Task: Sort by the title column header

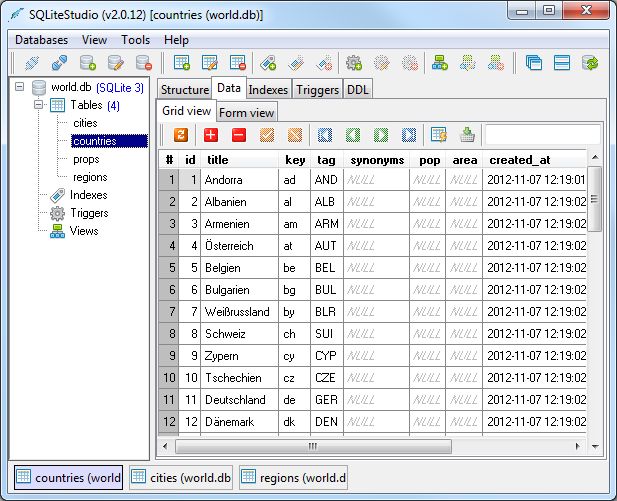Action: 239,159
